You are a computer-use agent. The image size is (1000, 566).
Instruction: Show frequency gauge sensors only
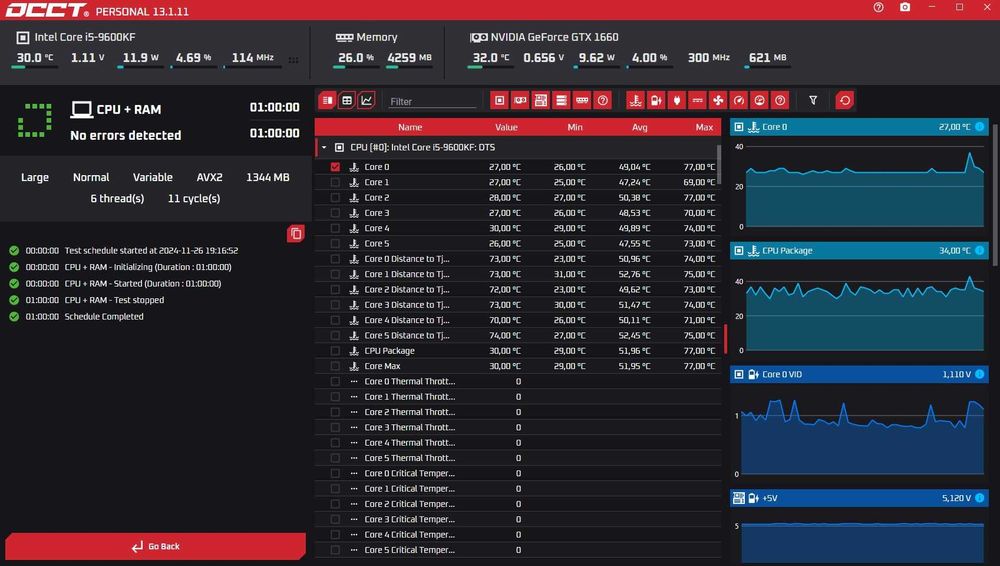point(739,100)
